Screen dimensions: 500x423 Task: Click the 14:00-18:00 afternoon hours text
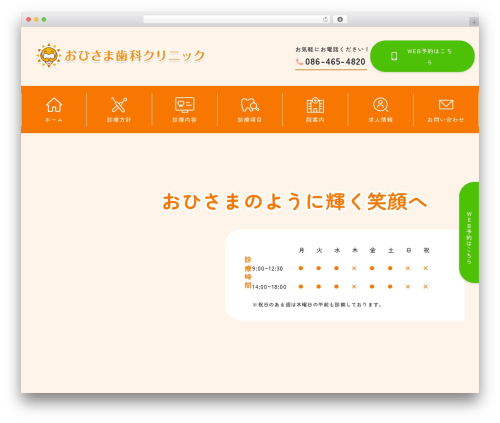pos(269,287)
